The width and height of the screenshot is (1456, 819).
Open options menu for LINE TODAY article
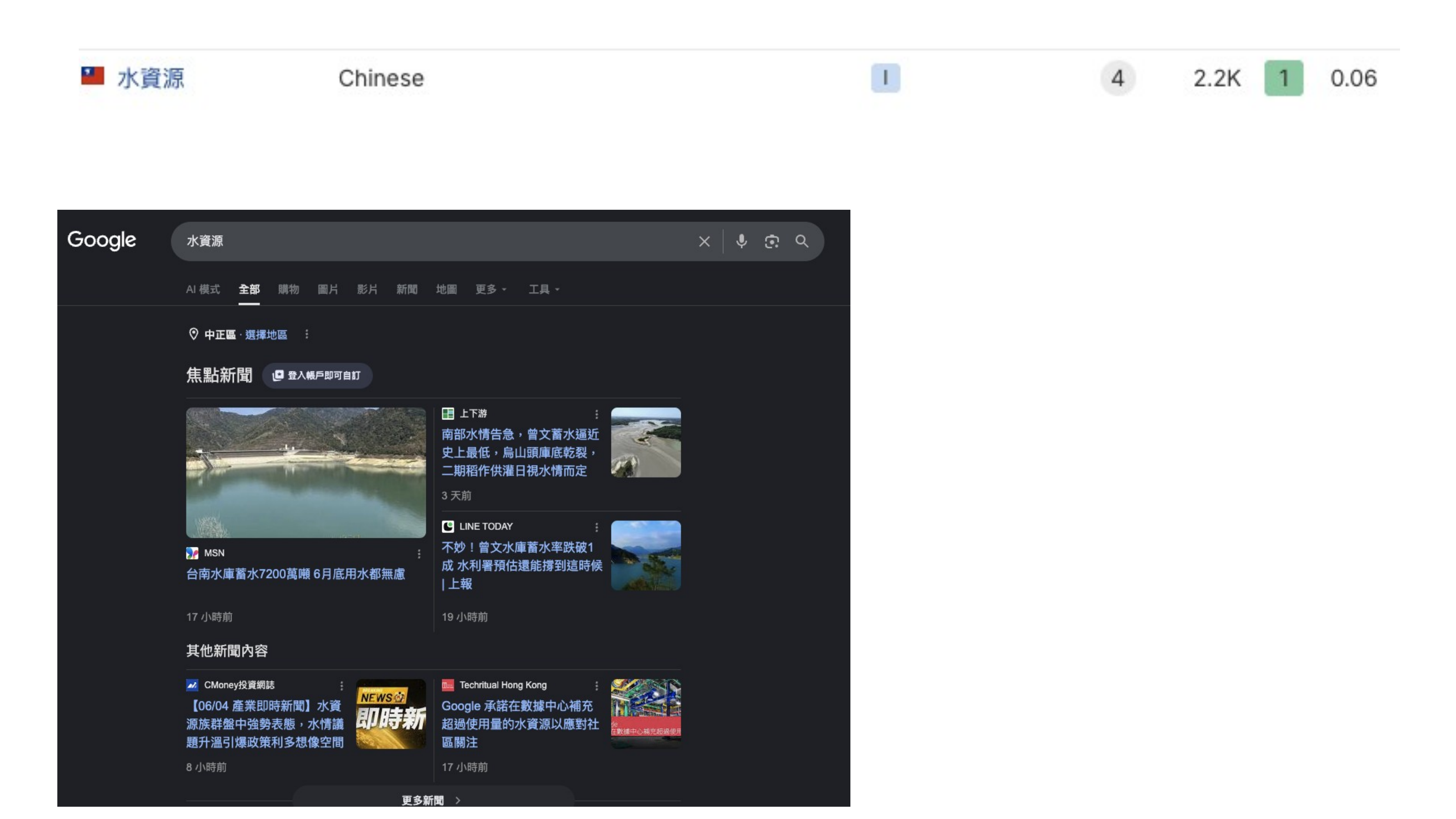point(597,527)
